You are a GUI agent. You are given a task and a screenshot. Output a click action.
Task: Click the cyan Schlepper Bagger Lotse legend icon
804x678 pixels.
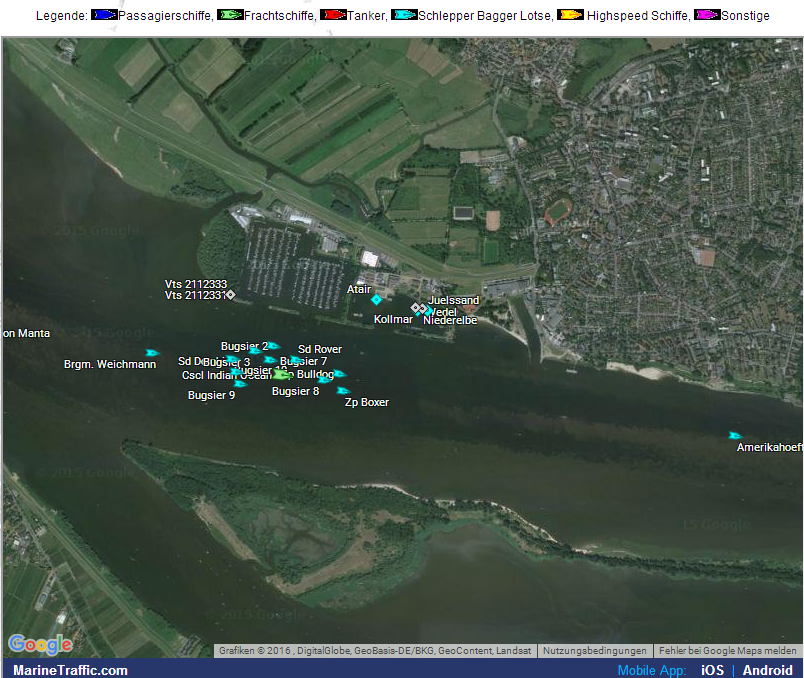pos(405,15)
